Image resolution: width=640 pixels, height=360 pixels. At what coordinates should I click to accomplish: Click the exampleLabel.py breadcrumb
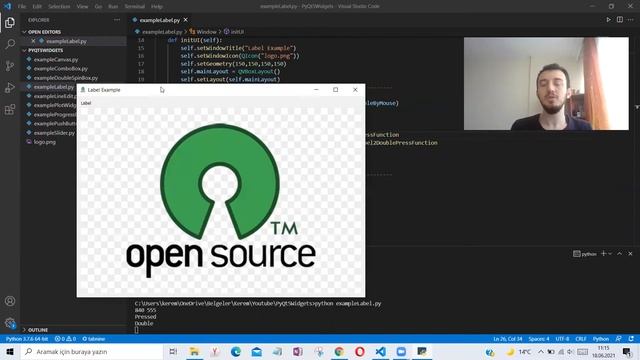click(x=162, y=31)
